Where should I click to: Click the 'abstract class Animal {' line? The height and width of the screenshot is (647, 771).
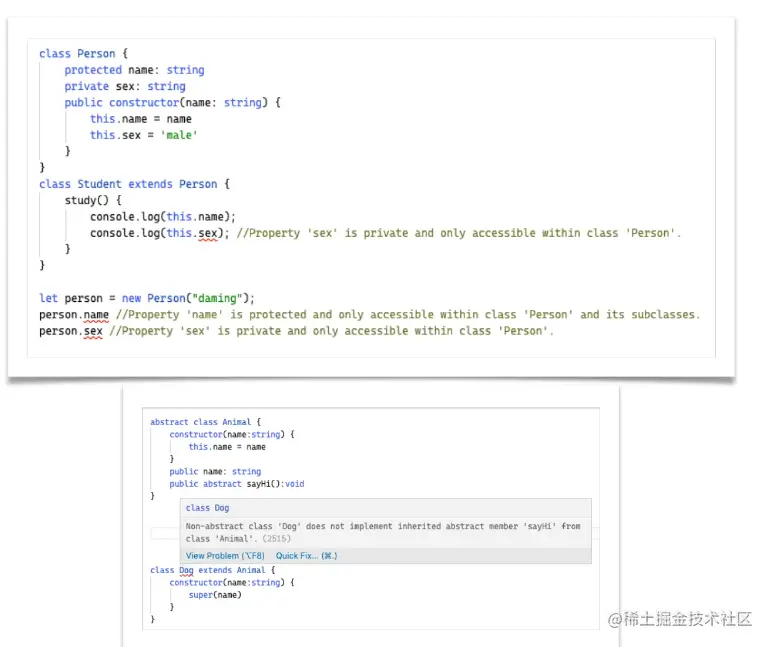206,422
